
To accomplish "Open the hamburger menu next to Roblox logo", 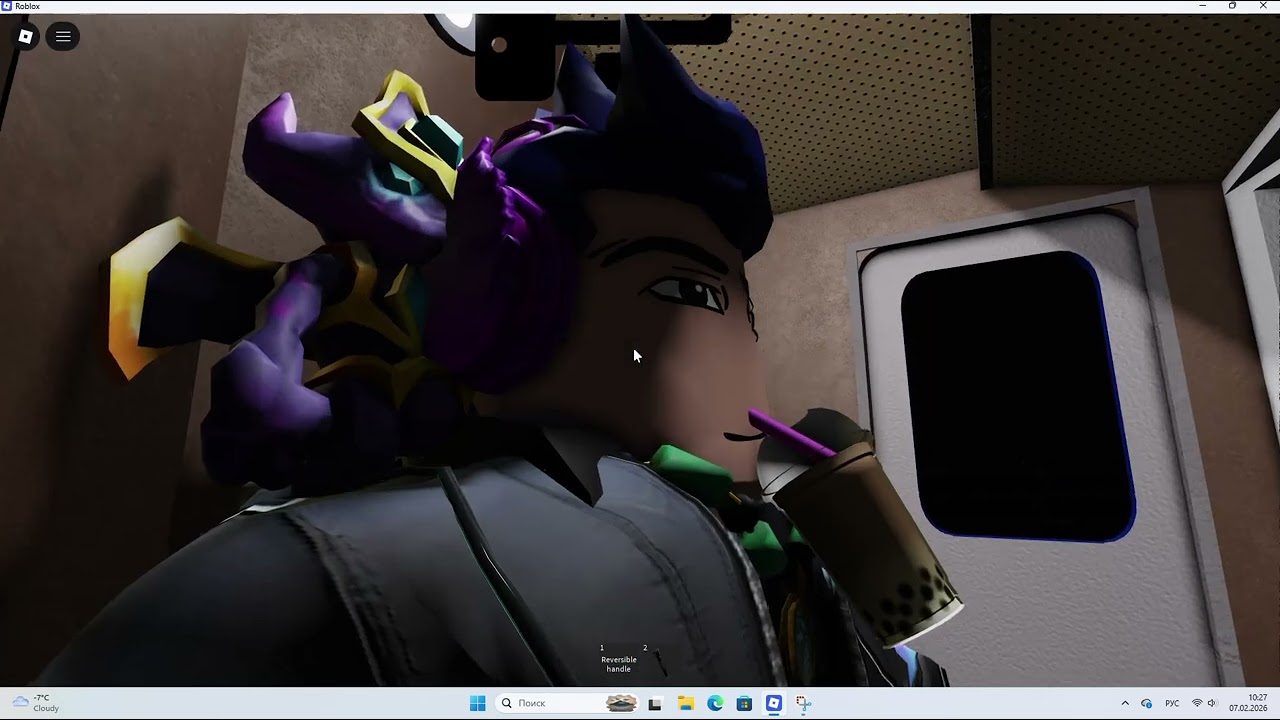I will (x=63, y=37).
